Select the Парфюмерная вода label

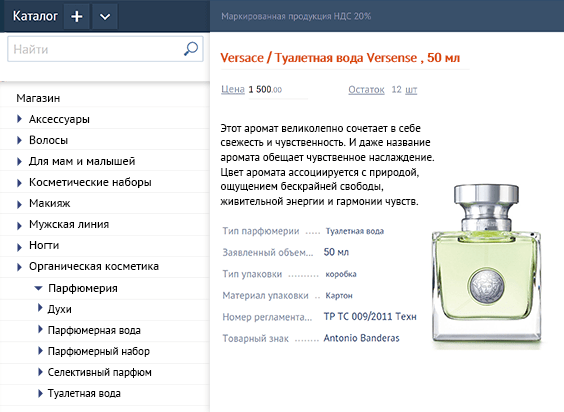pos(94,330)
